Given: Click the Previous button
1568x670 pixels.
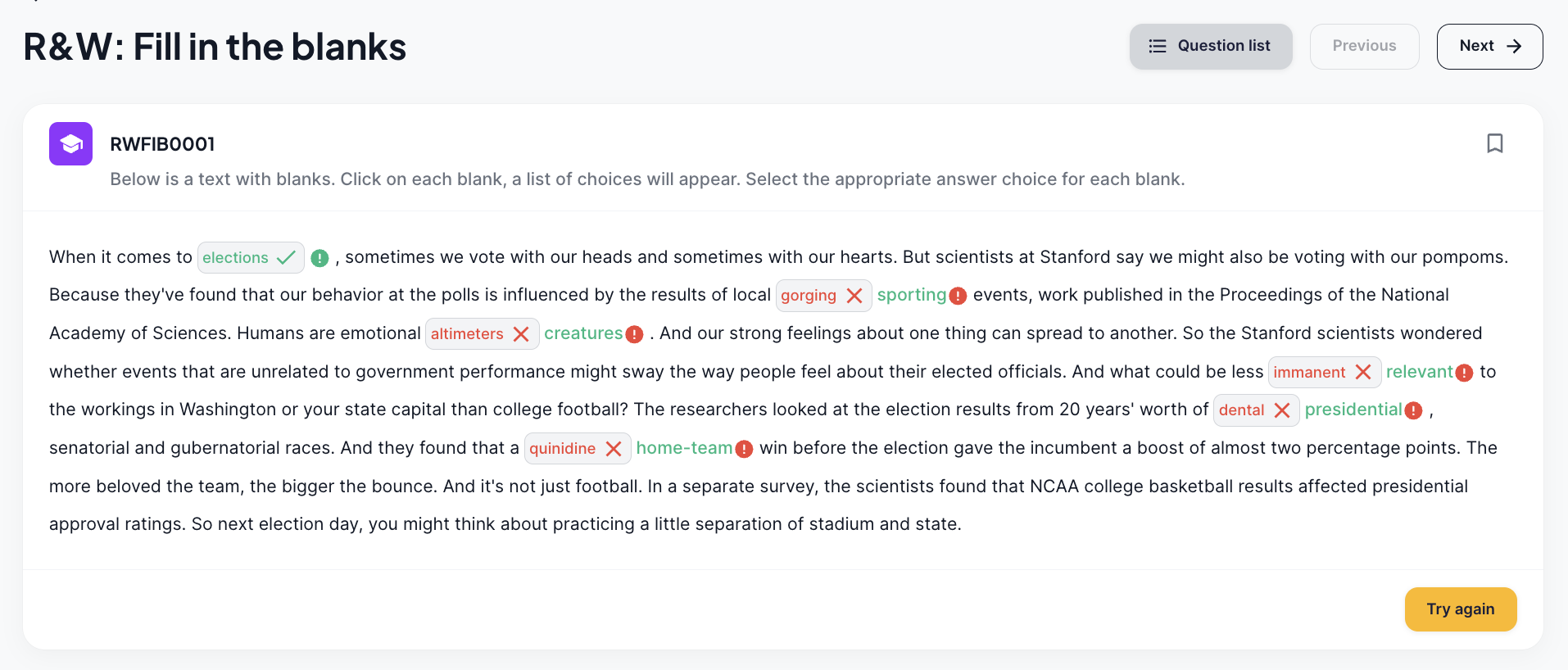Looking at the screenshot, I should pos(1364,46).
